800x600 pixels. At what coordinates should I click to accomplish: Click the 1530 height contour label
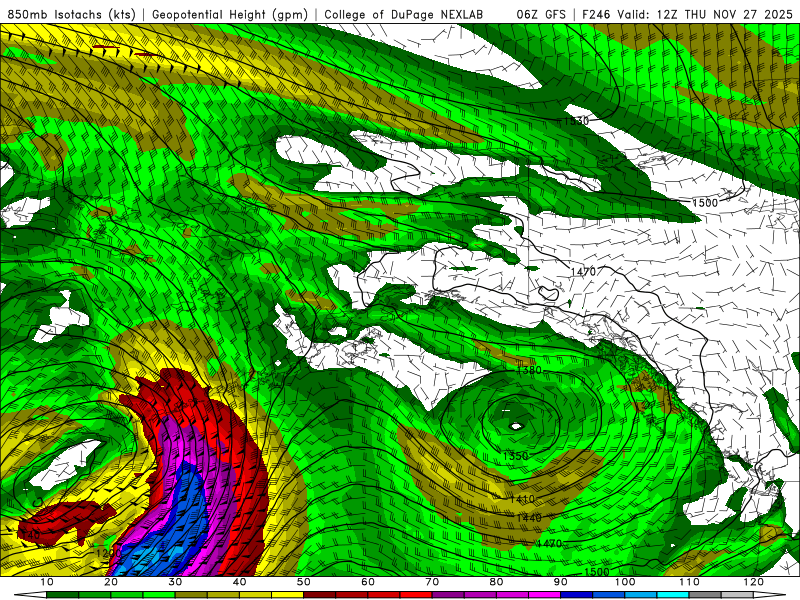(x=576, y=121)
